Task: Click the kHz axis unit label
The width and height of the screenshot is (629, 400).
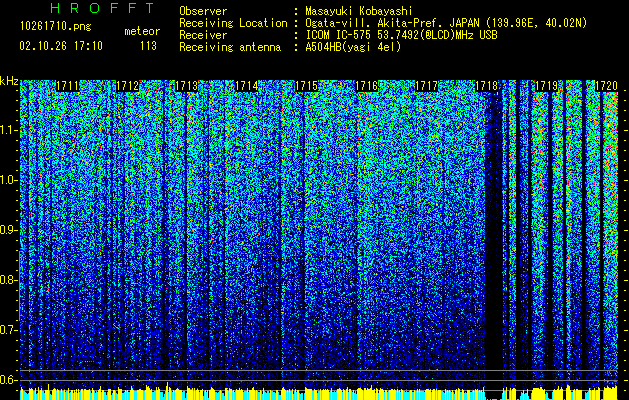Action: pyautogui.click(x=9, y=81)
